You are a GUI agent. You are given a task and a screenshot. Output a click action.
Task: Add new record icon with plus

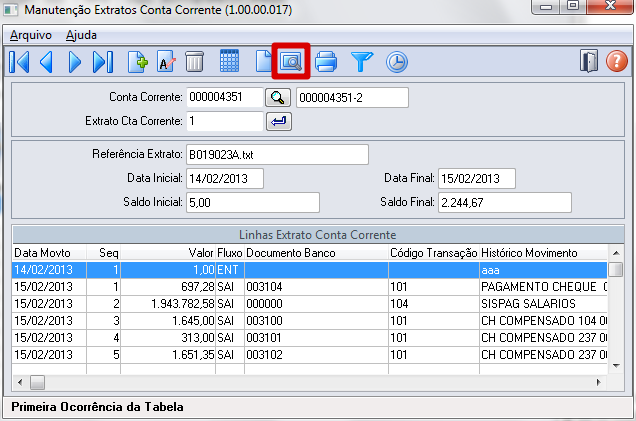[x=138, y=62]
